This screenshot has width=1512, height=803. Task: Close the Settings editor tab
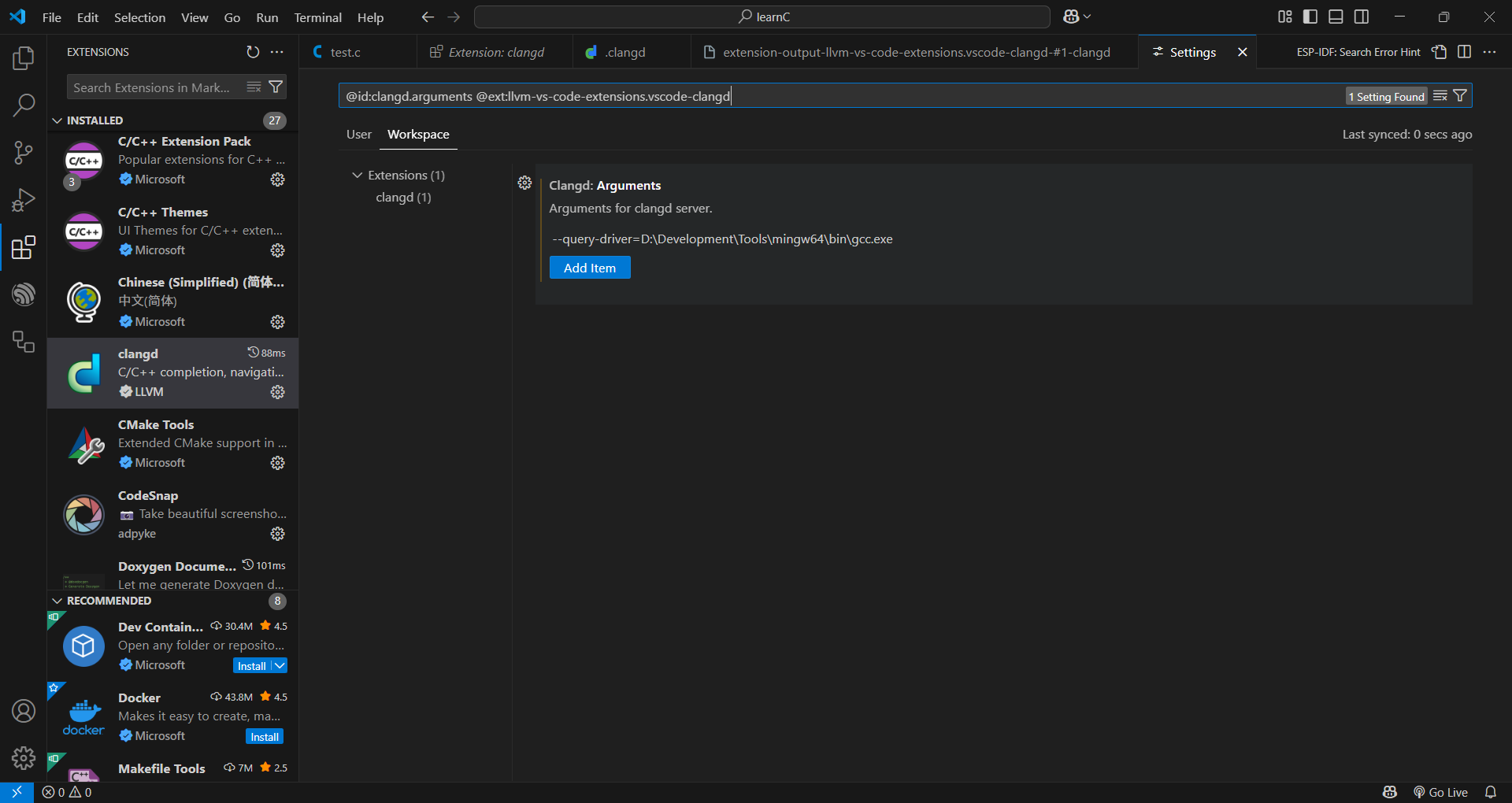[1243, 52]
